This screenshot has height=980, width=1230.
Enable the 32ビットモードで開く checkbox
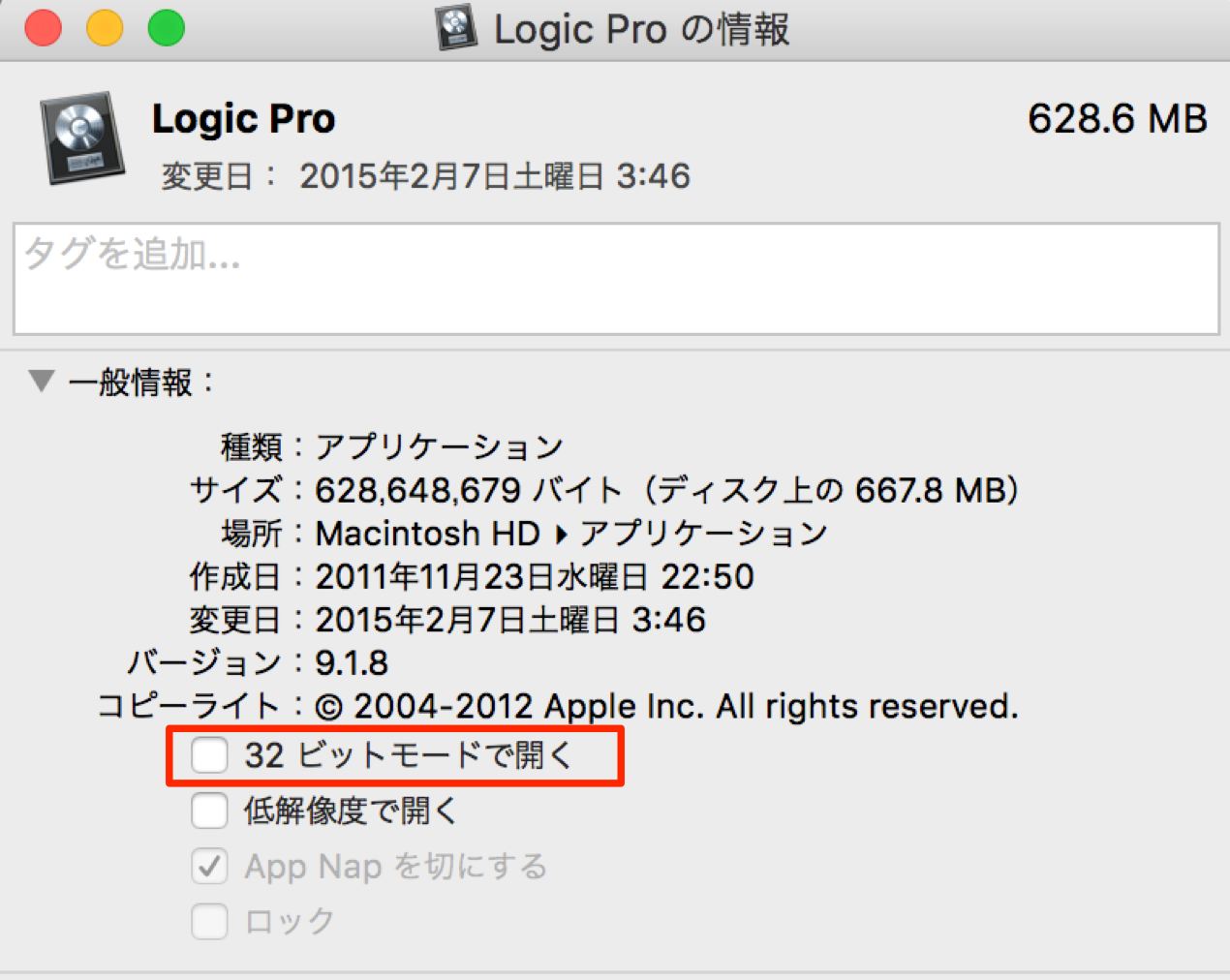click(209, 754)
